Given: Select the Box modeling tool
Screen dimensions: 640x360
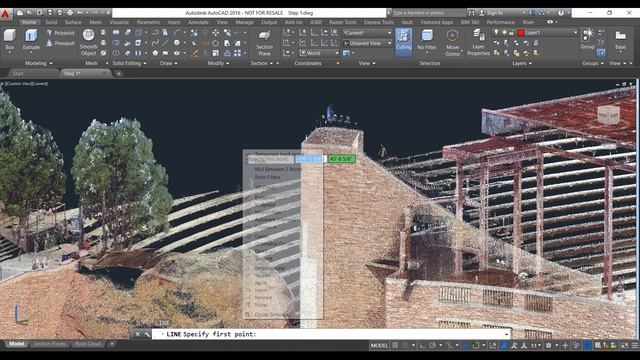Looking at the screenshot, I should tap(10, 39).
